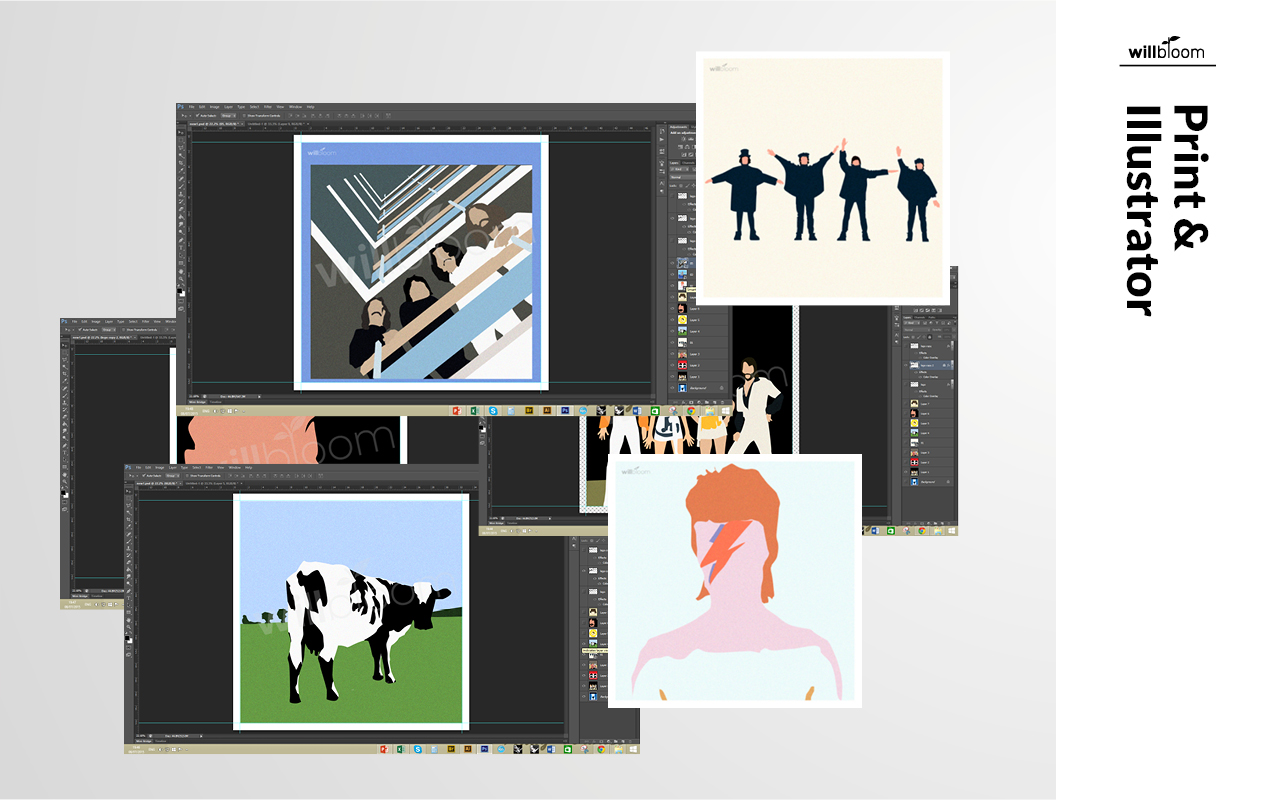
Task: Select Layer 5 yellow thumbnail in right window
Action: (x=914, y=423)
